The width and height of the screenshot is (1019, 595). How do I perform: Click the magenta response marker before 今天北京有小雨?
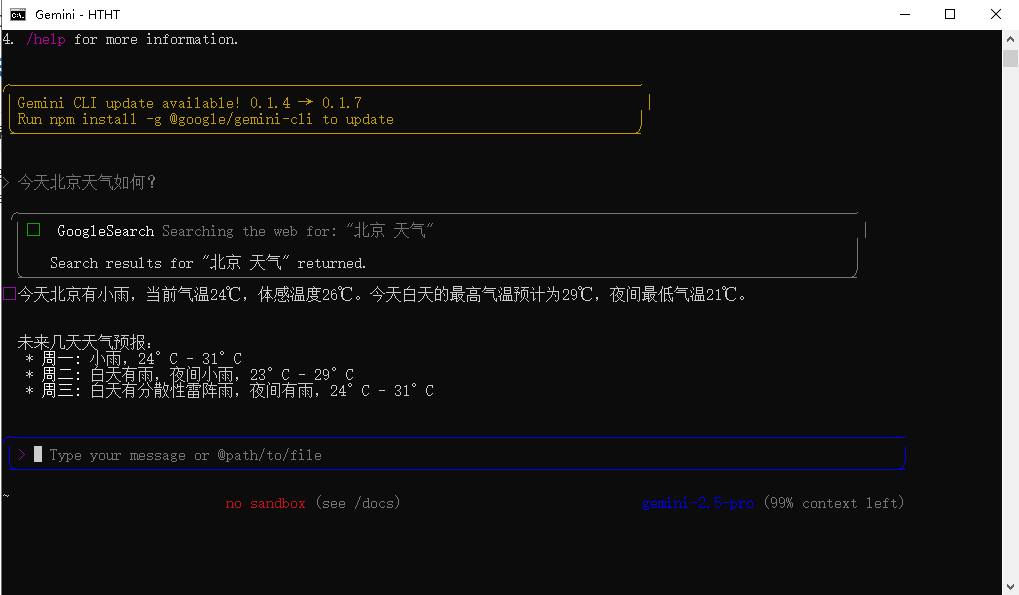(9, 294)
